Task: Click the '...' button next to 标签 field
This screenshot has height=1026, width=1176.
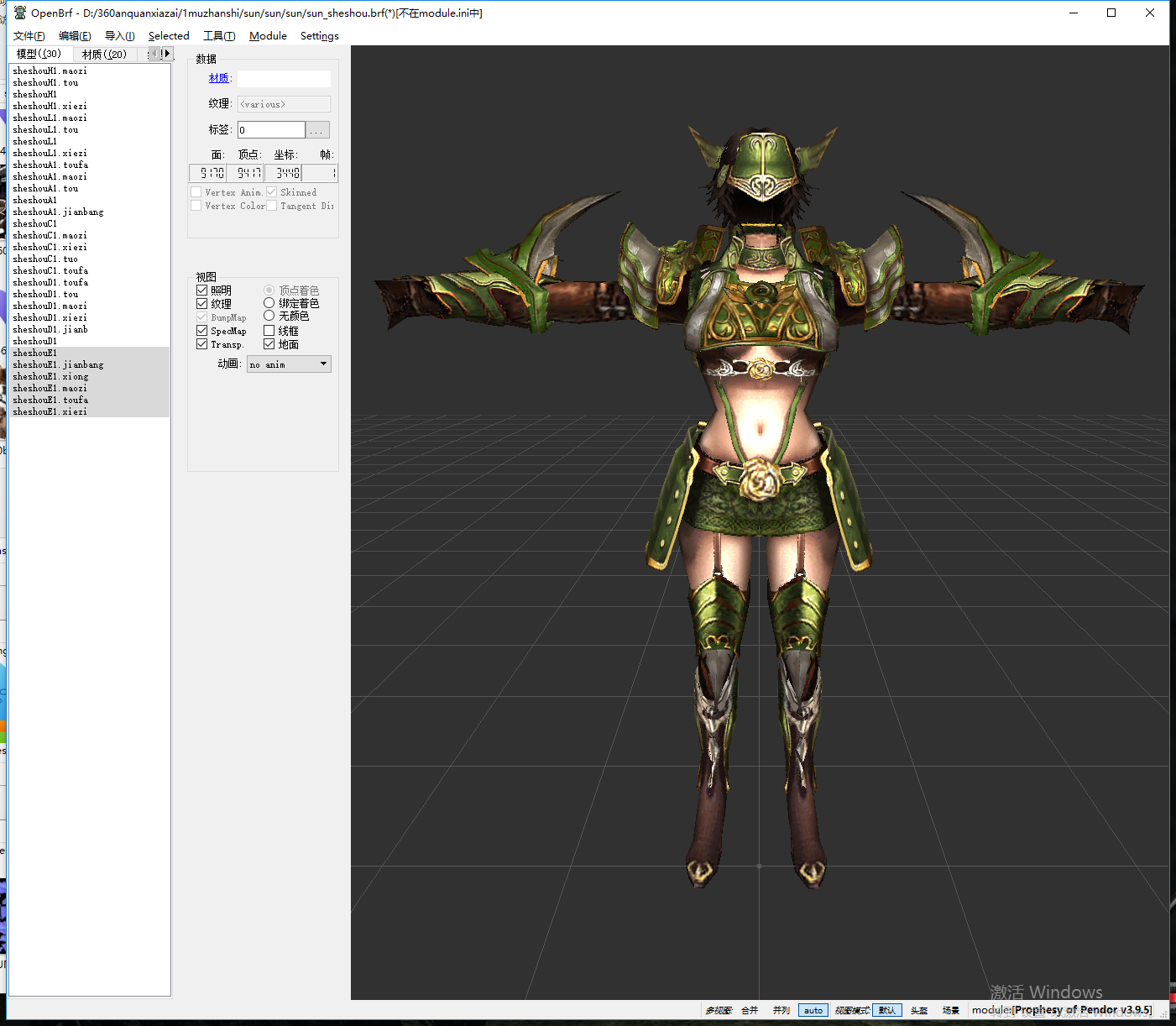Action: click(x=317, y=129)
